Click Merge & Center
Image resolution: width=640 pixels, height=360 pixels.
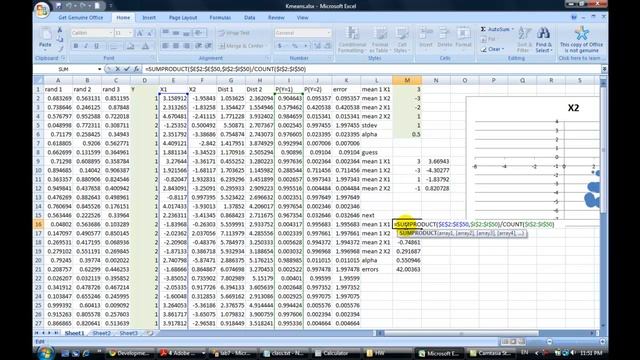(242, 46)
